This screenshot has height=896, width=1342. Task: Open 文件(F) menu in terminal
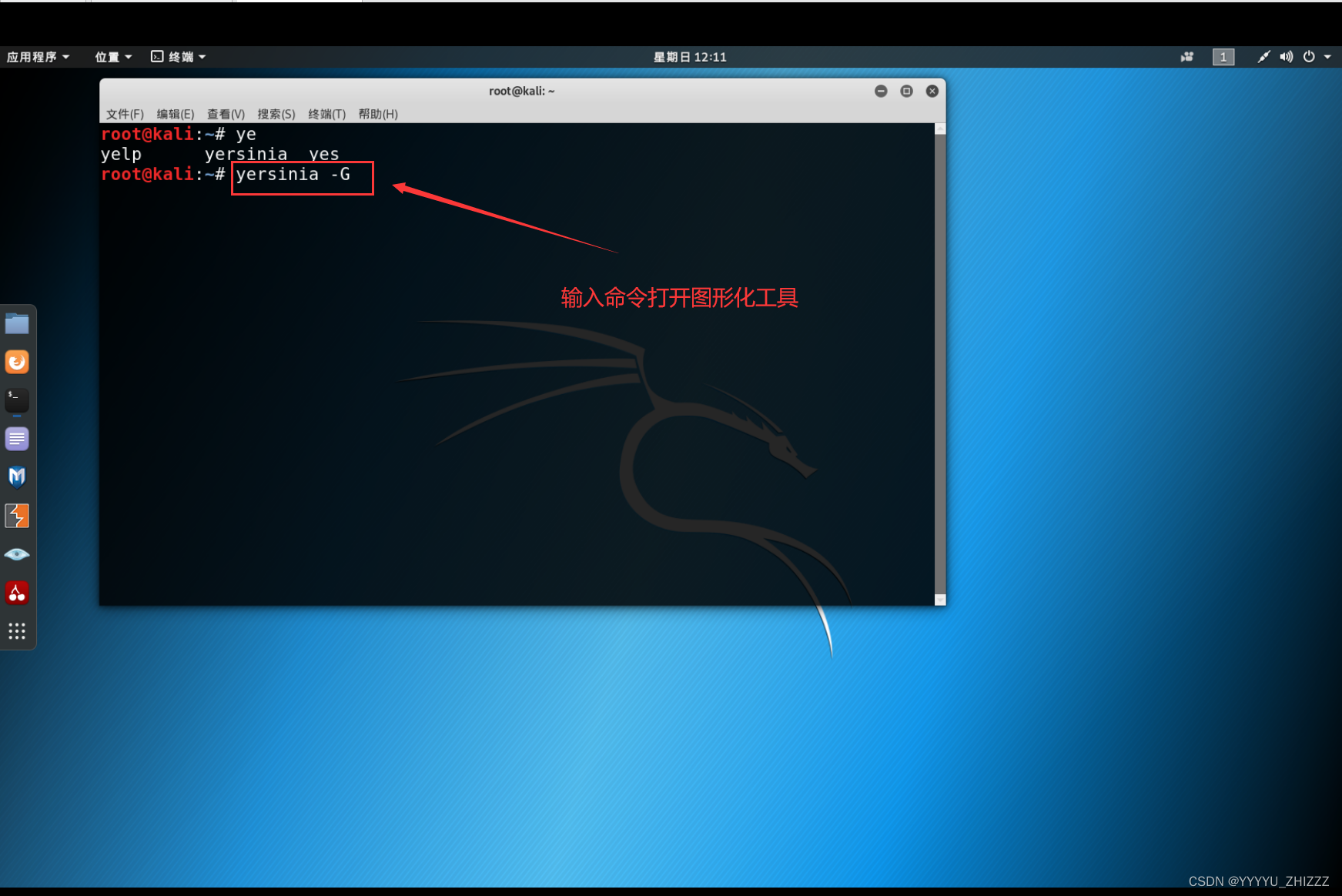pos(125,114)
